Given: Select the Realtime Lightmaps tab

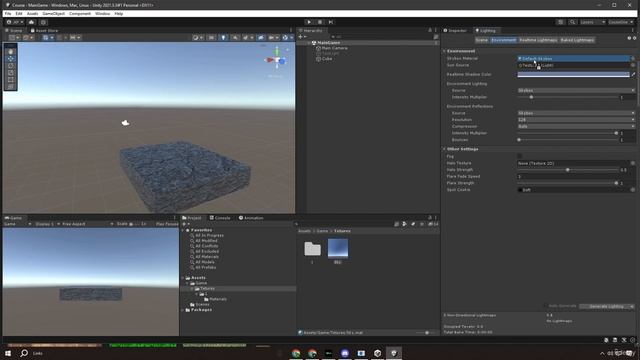Looking at the screenshot, I should 538,40.
